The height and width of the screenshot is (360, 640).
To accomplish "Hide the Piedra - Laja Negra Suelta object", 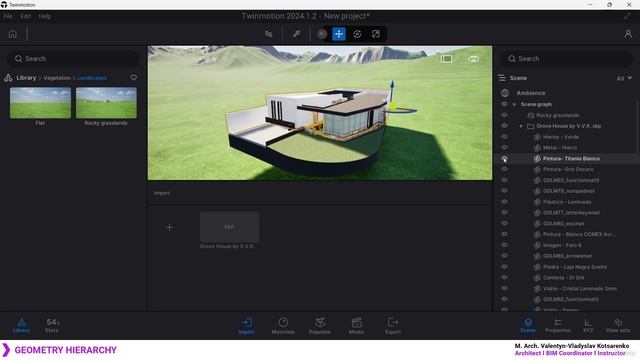I will [504, 267].
